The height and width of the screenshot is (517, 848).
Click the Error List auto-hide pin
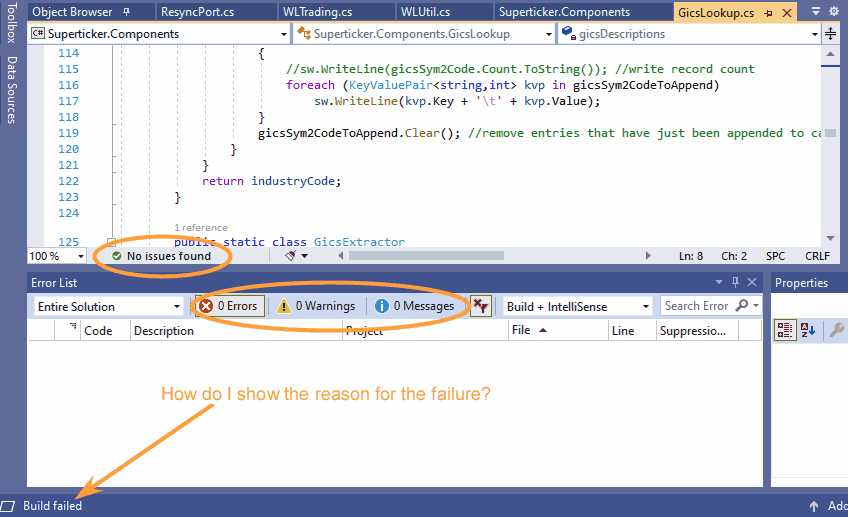(736, 283)
